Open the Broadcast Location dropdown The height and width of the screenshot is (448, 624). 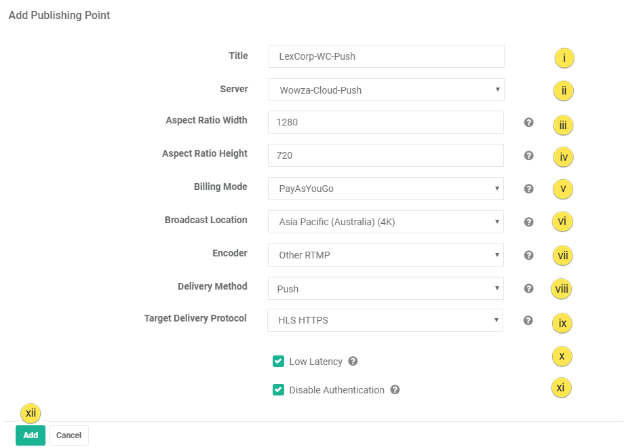point(386,222)
